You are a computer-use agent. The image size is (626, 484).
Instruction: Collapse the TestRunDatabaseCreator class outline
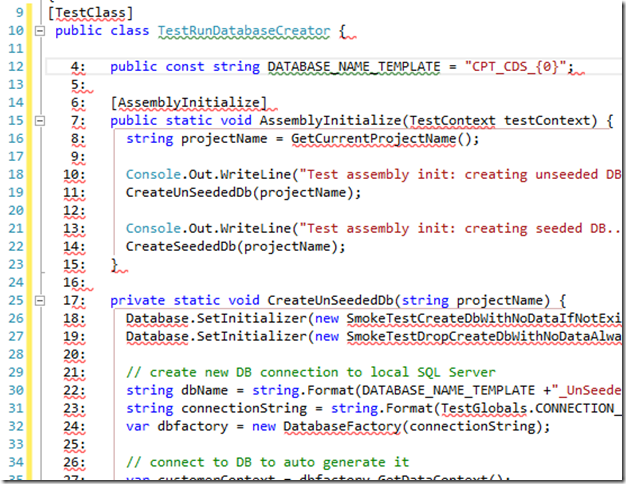click(x=40, y=31)
